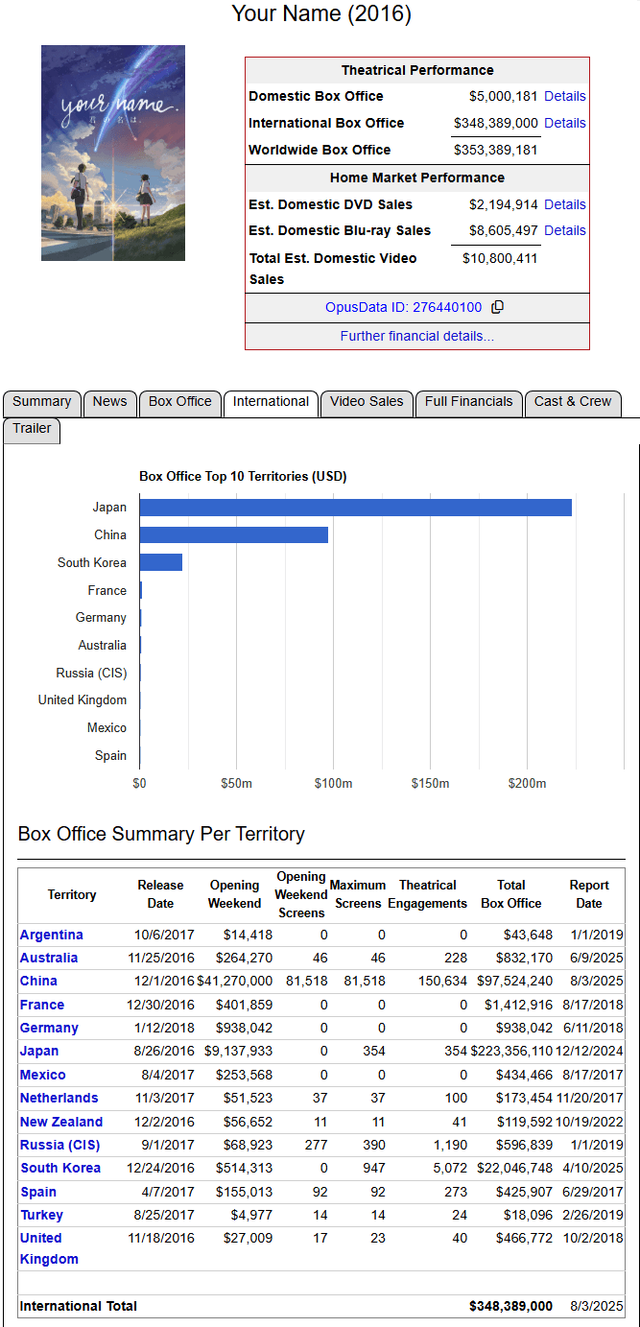Open the South Korea territory link

pos(60,1168)
